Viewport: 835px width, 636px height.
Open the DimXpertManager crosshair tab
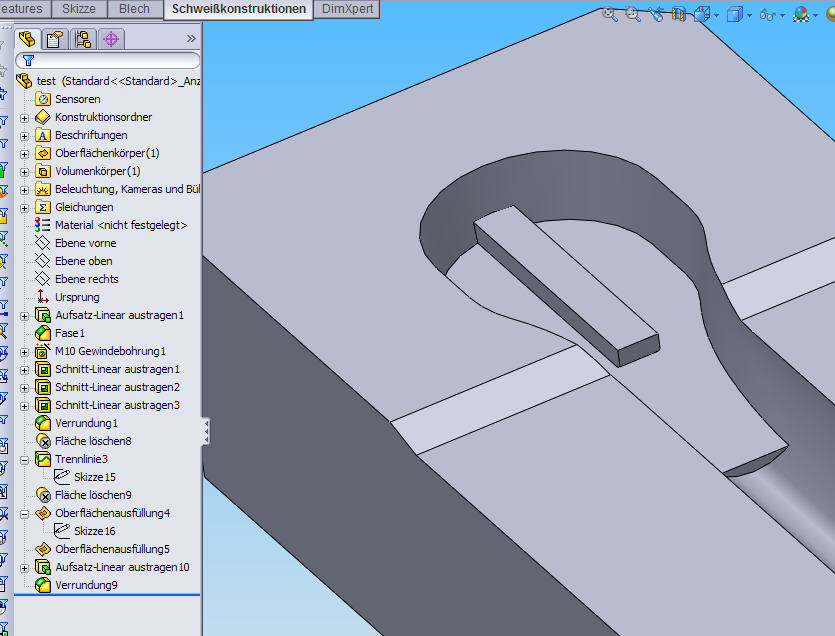(111, 39)
